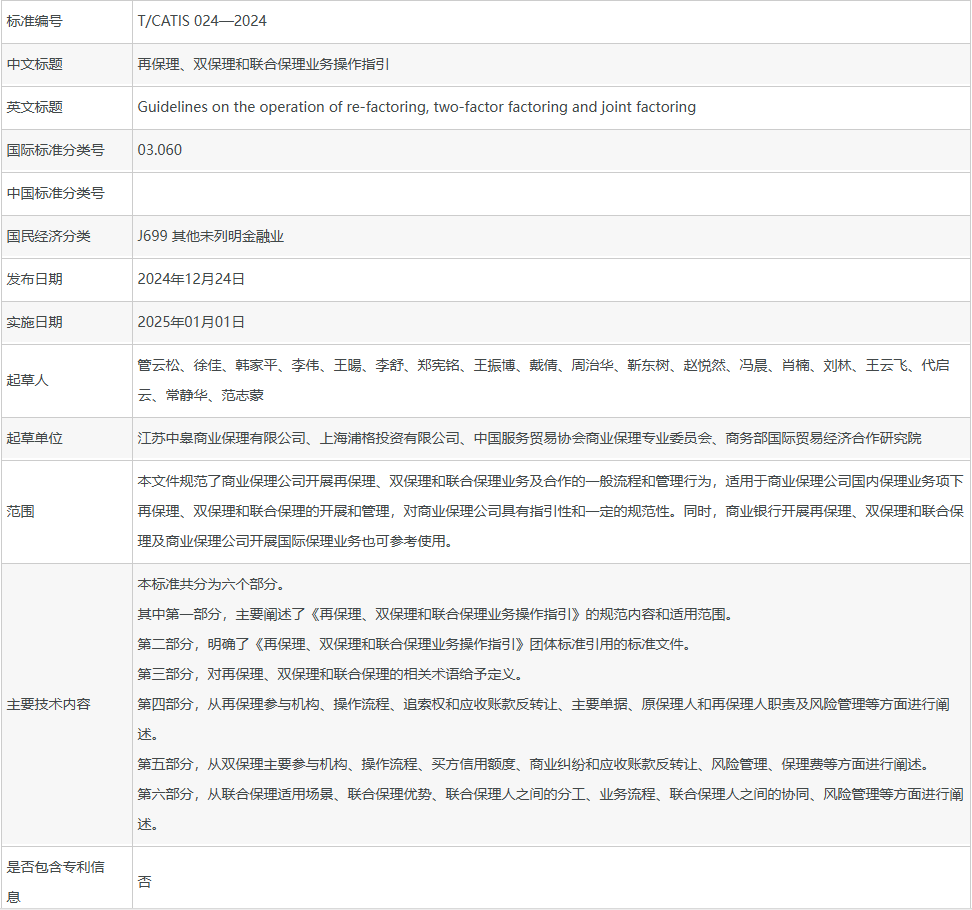The image size is (972, 910).
Task: Click the standard number T/CATIS 024—2024
Action: click(x=202, y=21)
